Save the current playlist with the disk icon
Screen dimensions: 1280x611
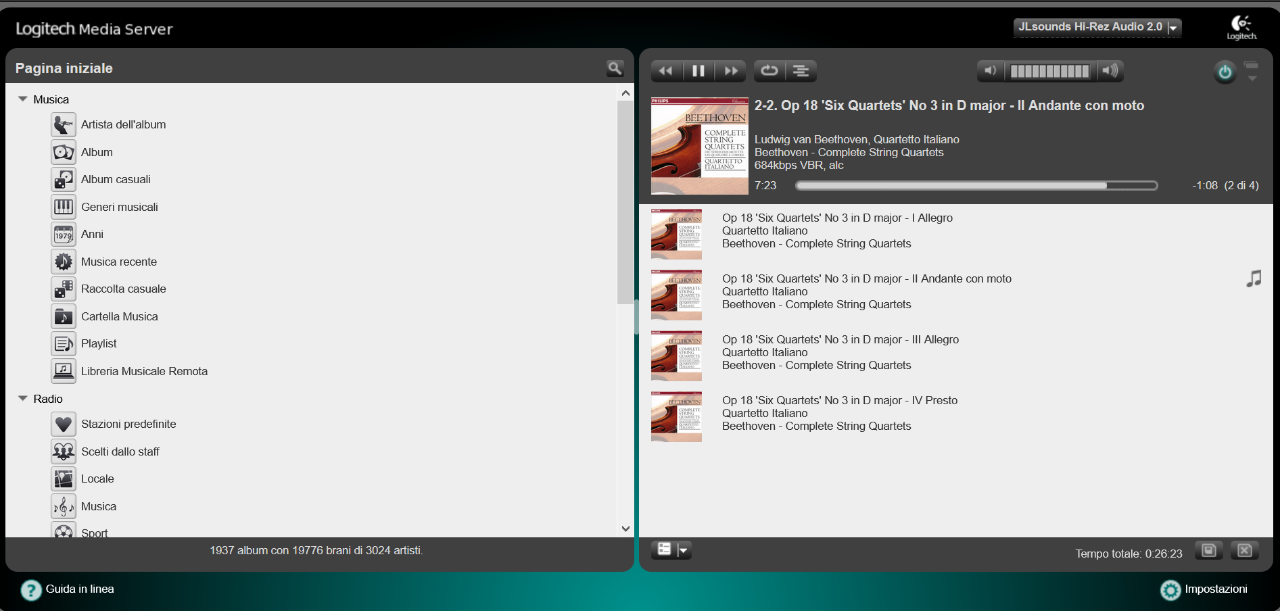(1208, 550)
